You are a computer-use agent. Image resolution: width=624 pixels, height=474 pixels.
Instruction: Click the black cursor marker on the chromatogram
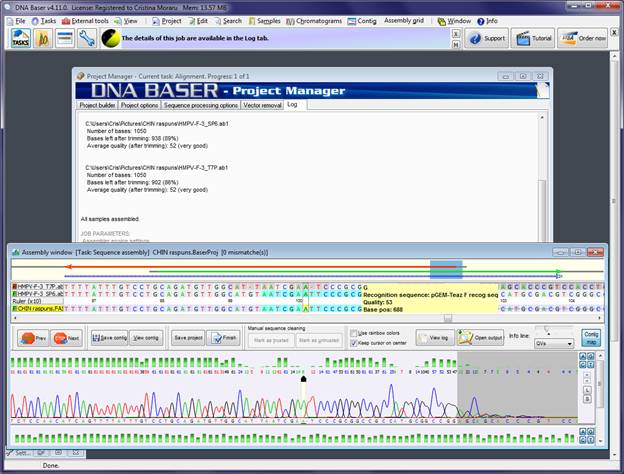303,379
